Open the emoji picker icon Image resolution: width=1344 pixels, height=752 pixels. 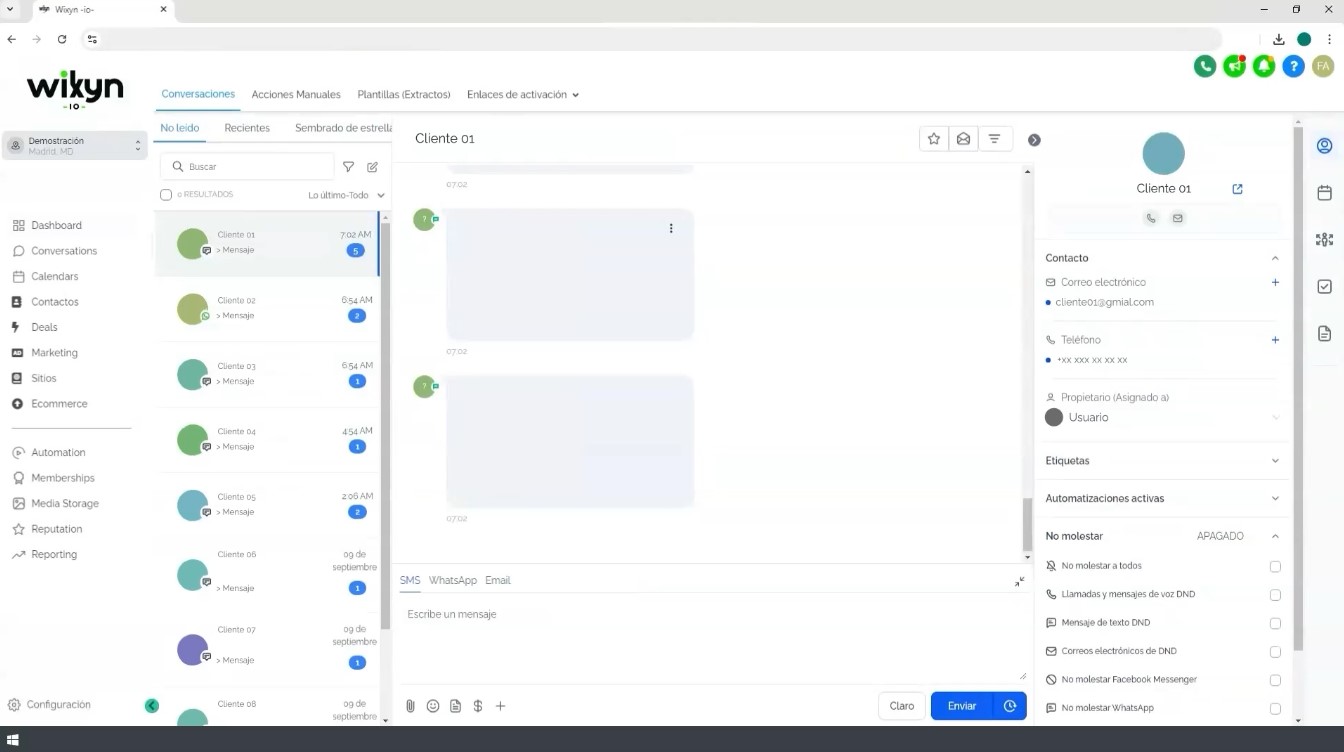[x=433, y=706]
